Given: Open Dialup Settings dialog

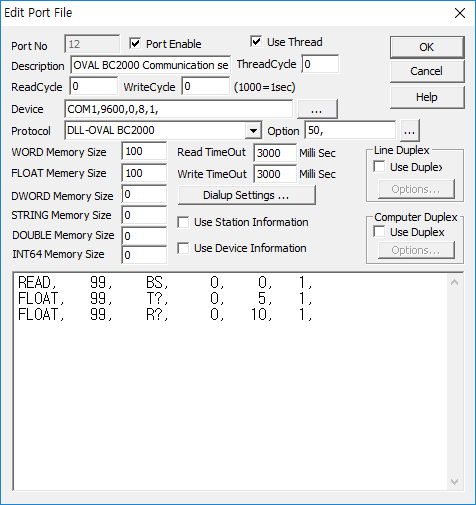Looking at the screenshot, I should point(247,195).
